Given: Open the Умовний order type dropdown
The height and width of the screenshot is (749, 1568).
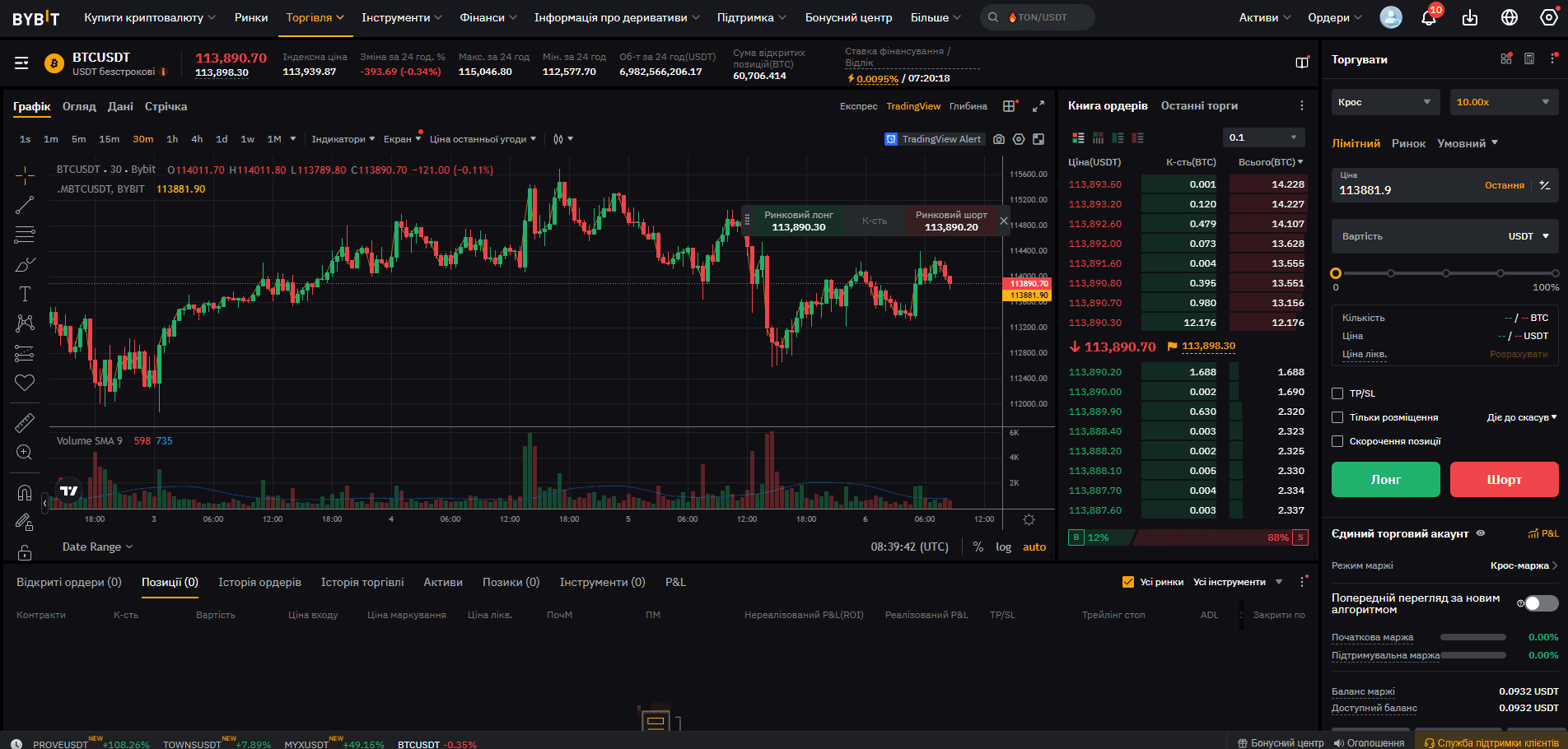Looking at the screenshot, I should coord(1468,143).
